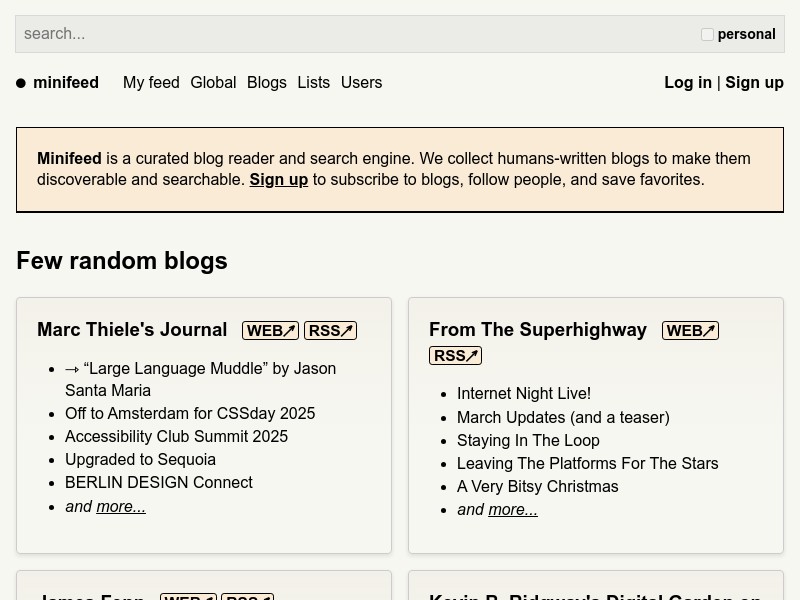
Task: Open Upgraded to Sequoia post
Action: point(140,459)
